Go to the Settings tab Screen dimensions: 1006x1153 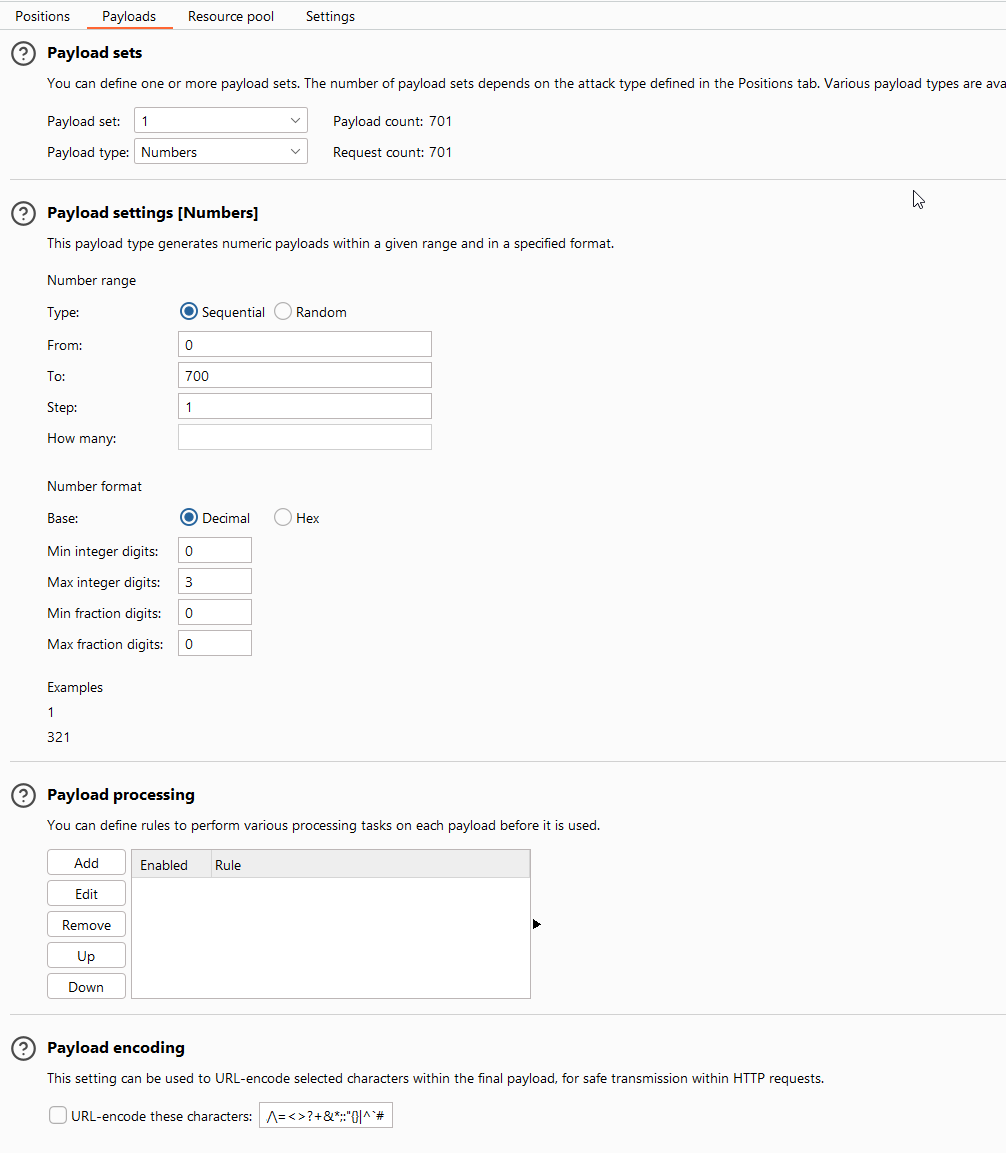click(330, 16)
